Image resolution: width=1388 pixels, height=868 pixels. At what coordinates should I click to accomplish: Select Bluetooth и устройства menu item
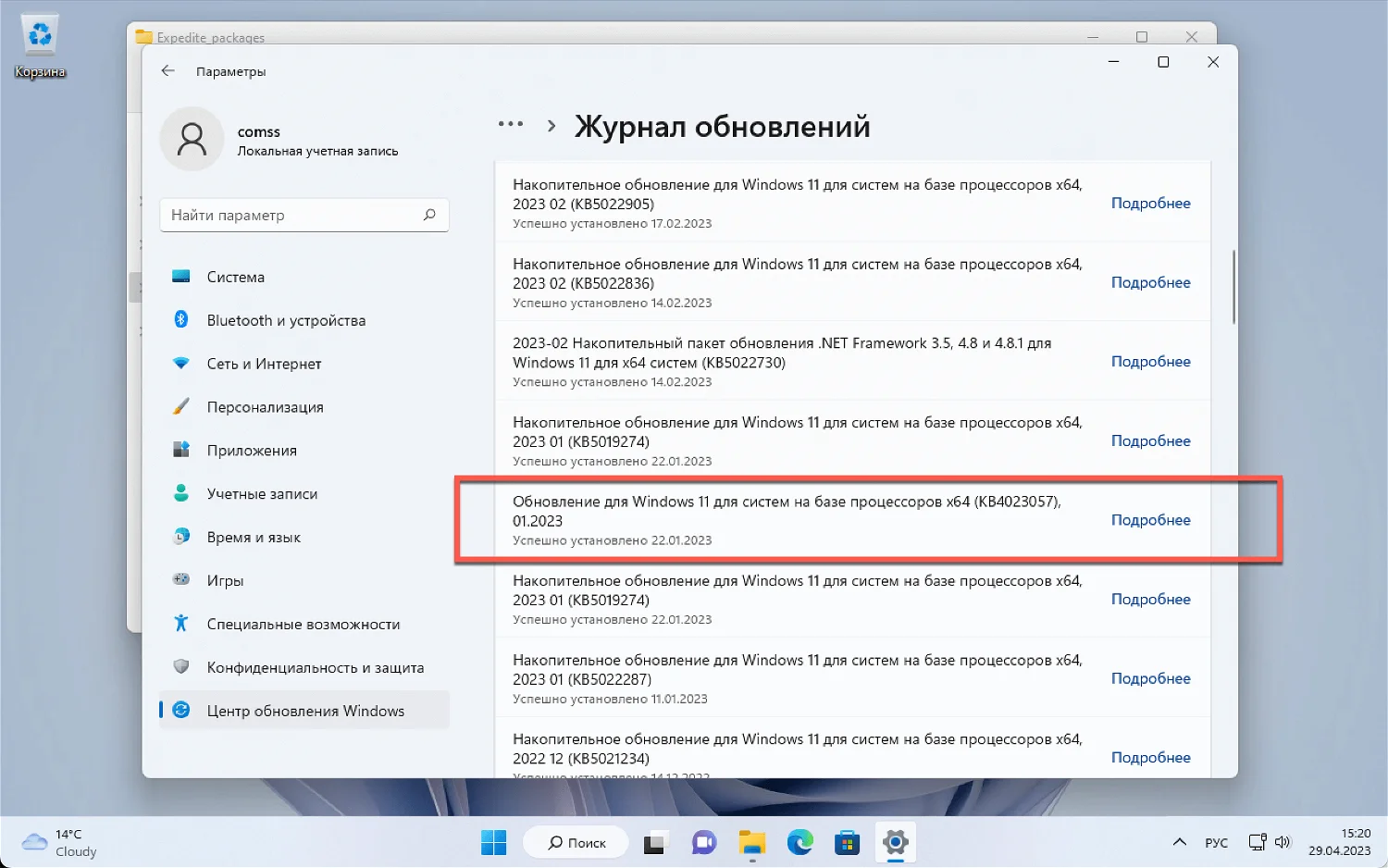304,320
